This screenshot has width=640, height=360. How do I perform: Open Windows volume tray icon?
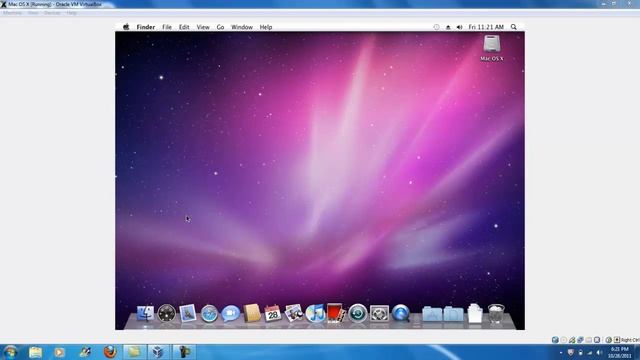point(599,352)
